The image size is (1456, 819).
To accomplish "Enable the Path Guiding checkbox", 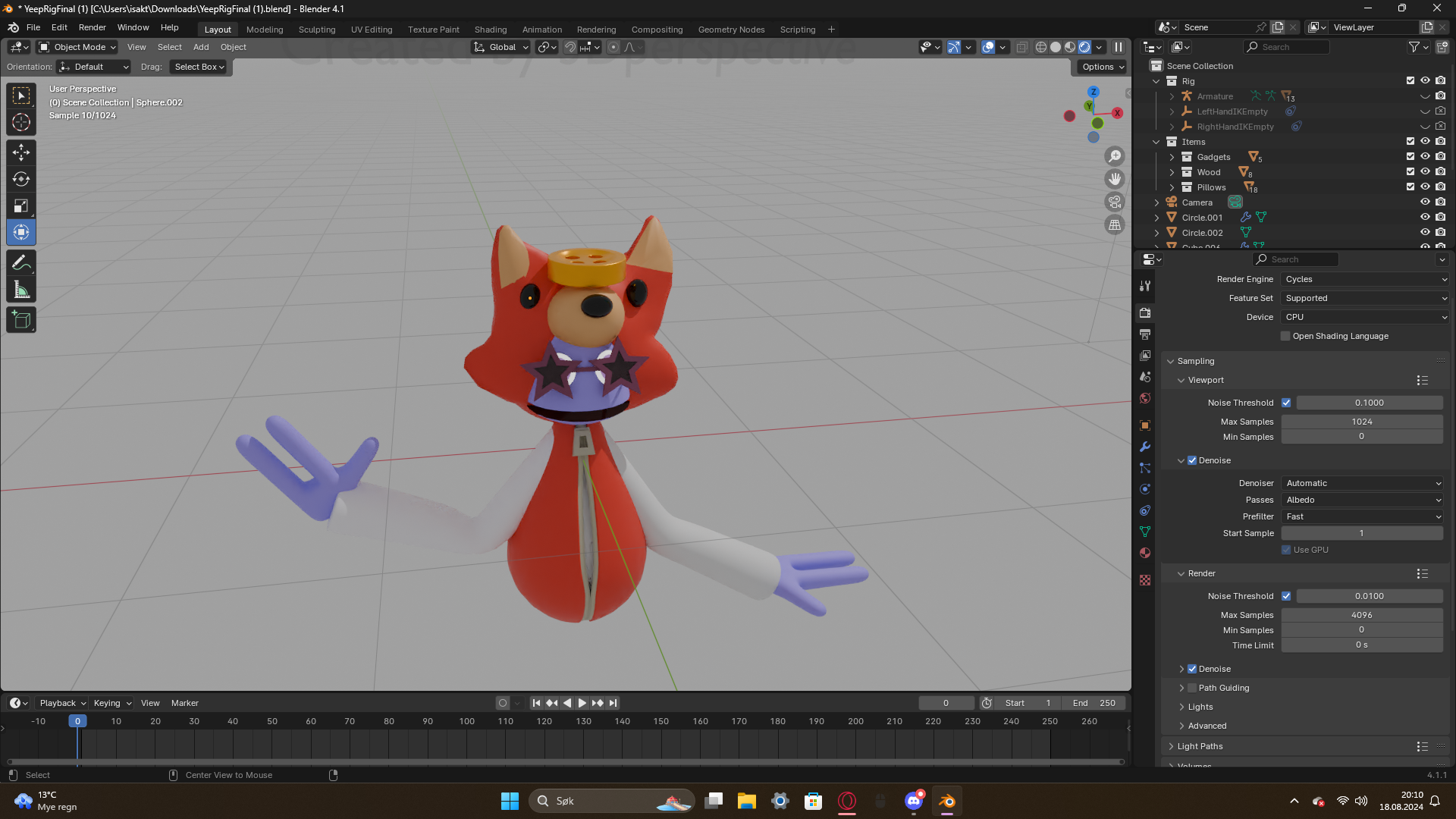I will tap(1192, 688).
